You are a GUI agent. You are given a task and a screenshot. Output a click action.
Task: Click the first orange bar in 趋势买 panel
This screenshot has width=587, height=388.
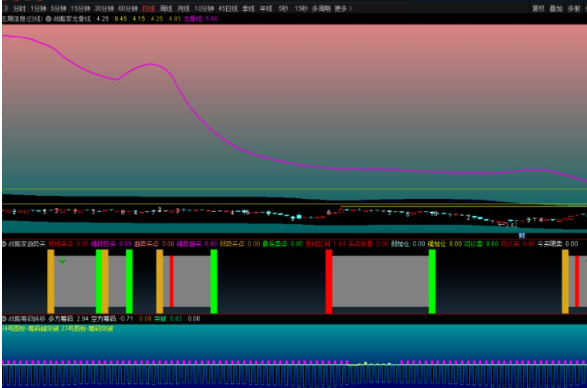(51, 282)
